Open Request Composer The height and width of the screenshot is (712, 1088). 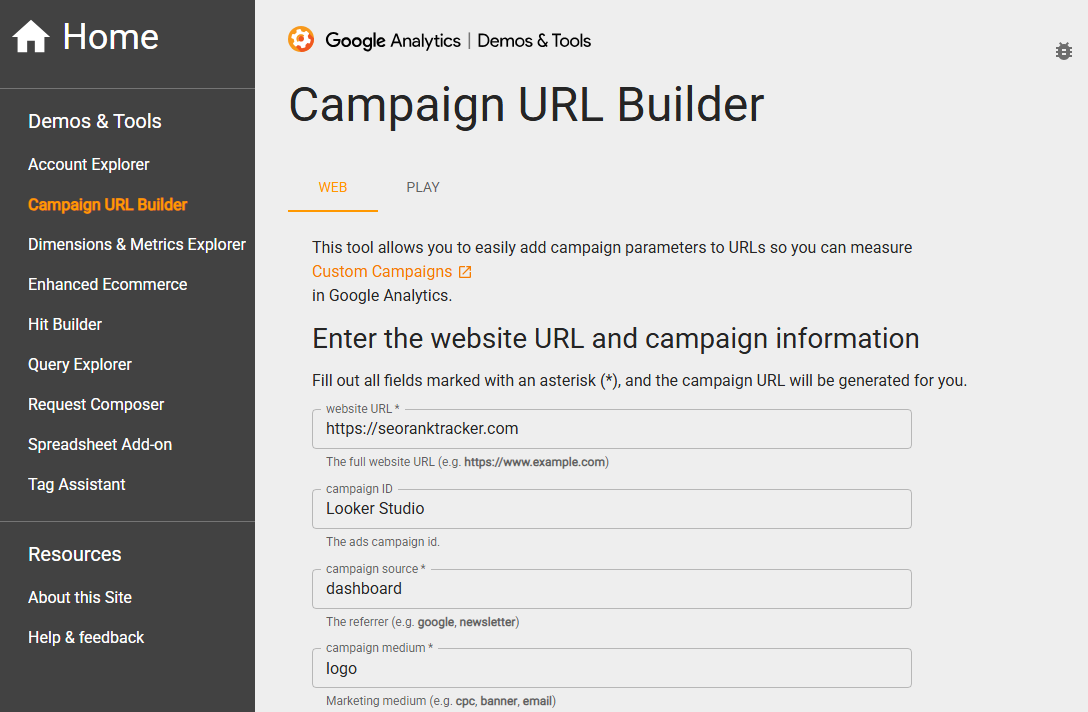[x=96, y=404]
